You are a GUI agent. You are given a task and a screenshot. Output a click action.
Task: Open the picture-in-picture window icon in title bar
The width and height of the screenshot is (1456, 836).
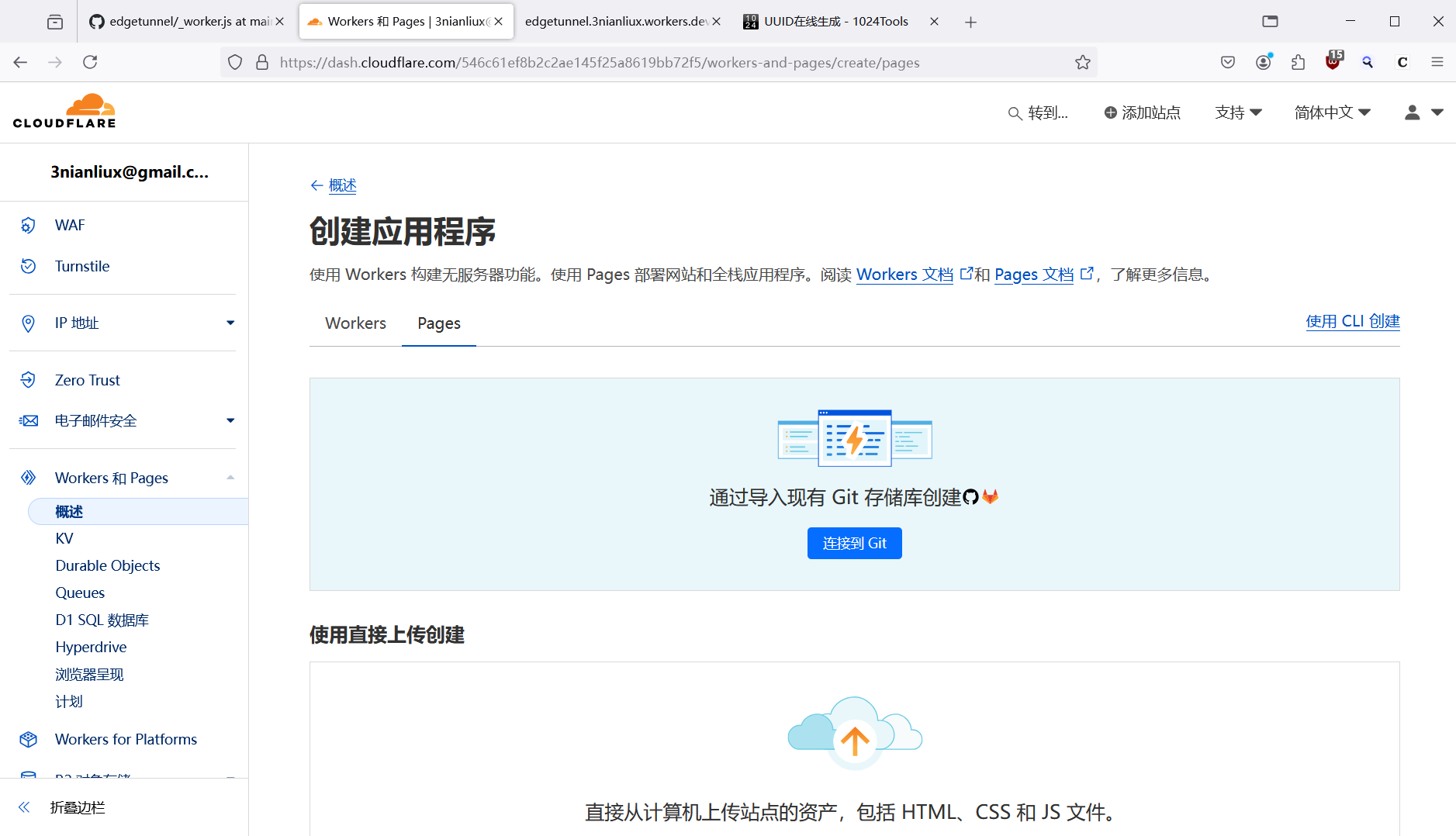point(1270,22)
